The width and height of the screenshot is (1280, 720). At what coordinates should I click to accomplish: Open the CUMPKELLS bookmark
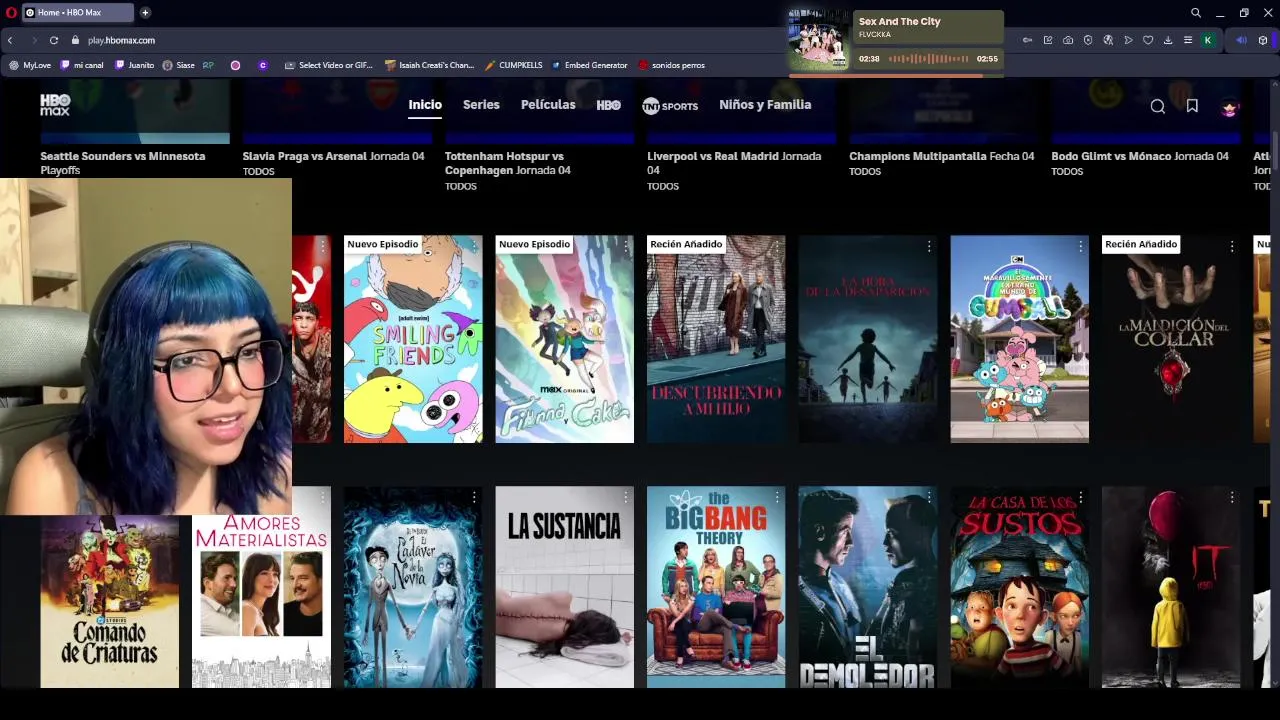tap(514, 65)
